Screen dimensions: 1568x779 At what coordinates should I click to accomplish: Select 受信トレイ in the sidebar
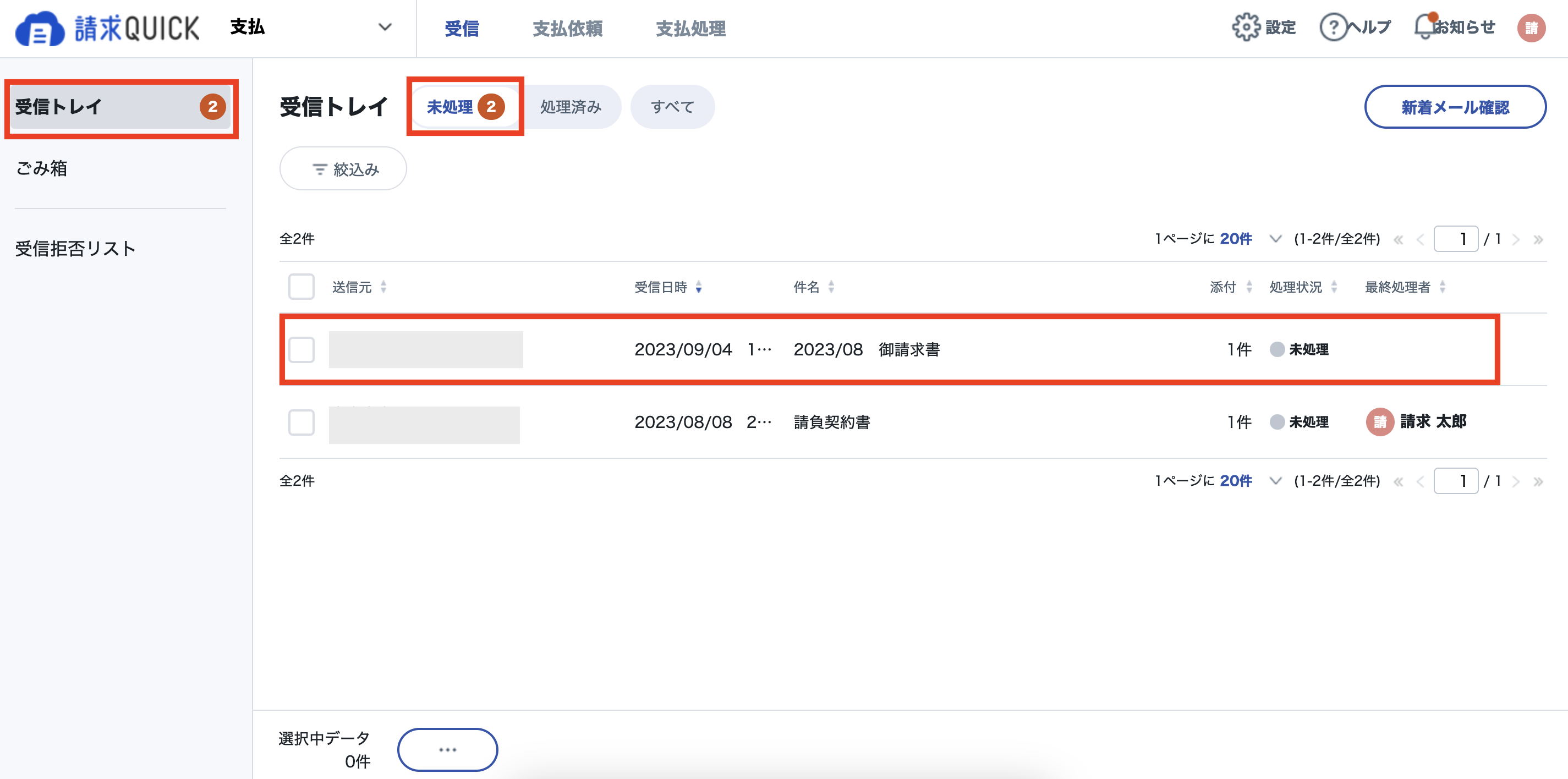120,107
